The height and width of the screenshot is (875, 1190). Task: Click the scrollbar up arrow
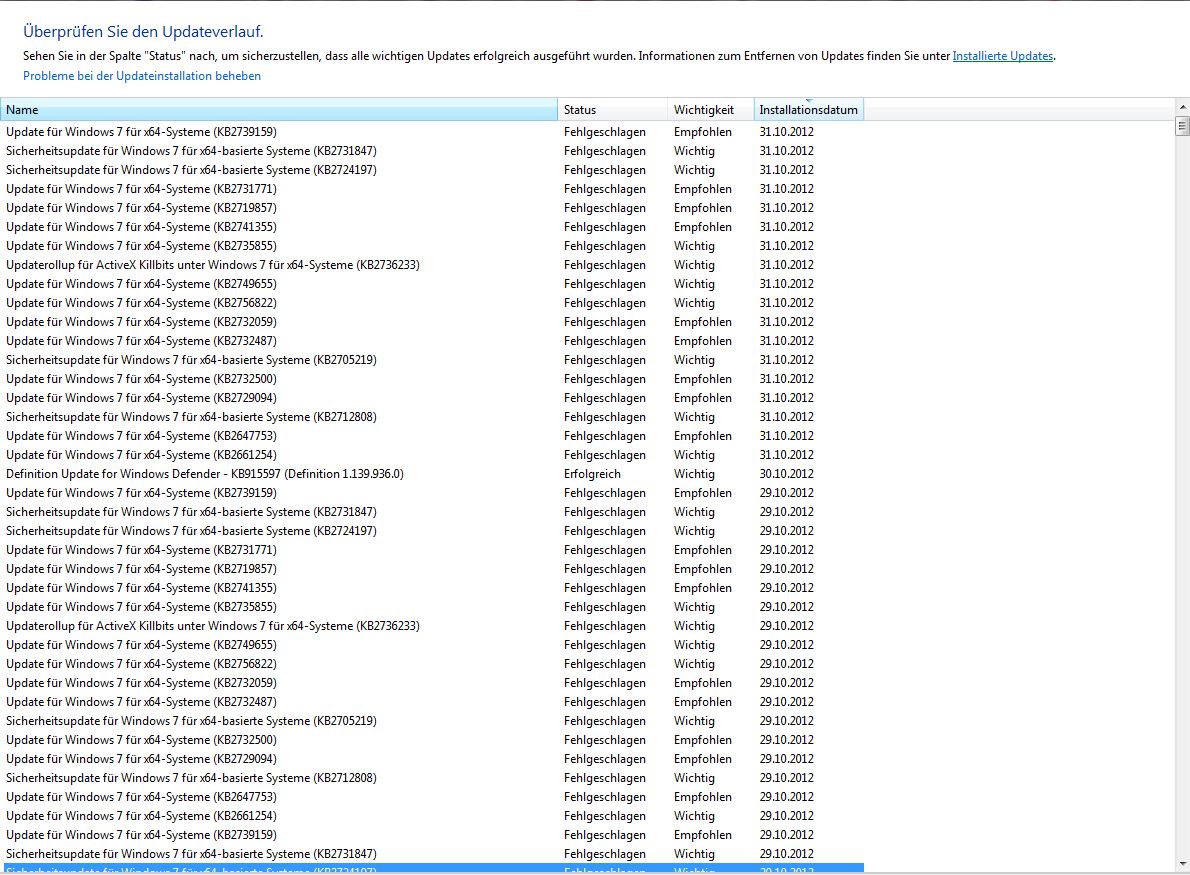point(1182,107)
